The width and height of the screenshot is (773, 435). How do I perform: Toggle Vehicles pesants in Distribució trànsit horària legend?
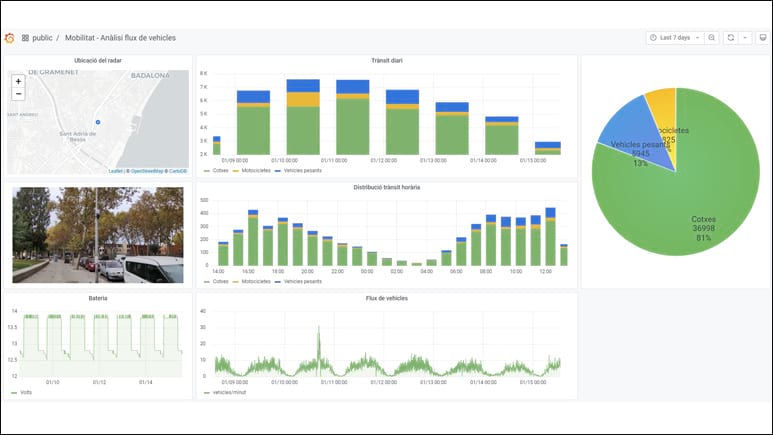pyautogui.click(x=300, y=281)
